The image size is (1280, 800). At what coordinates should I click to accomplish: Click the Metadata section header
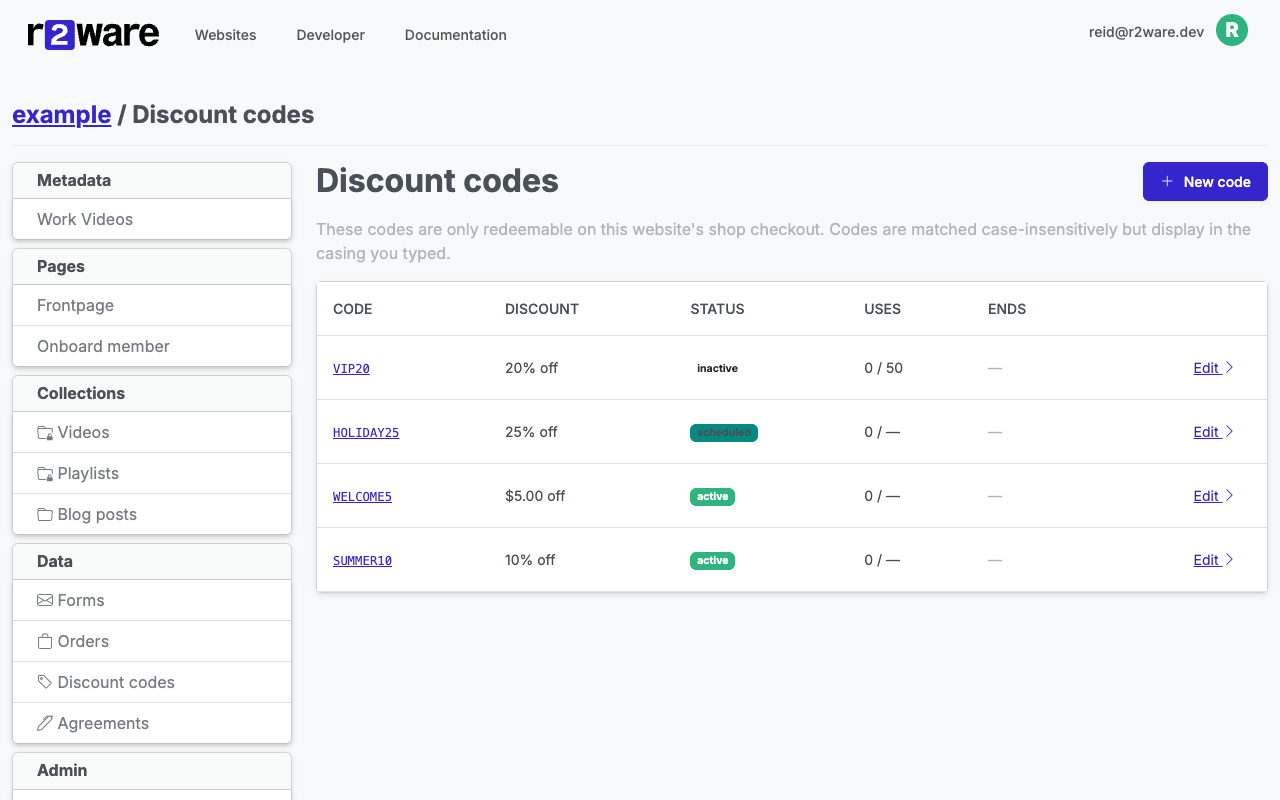point(152,181)
